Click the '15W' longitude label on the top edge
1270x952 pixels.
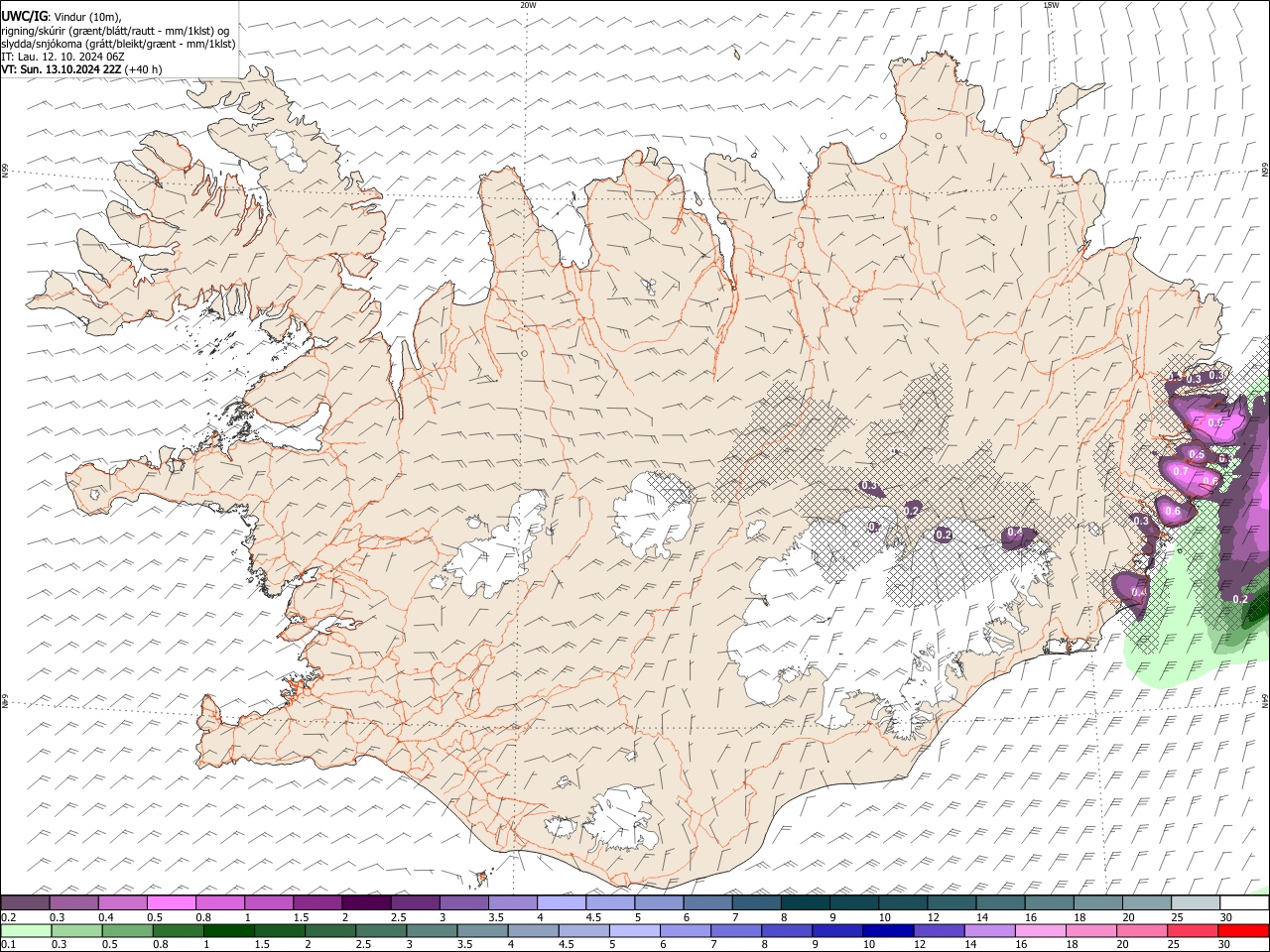coord(1051,5)
